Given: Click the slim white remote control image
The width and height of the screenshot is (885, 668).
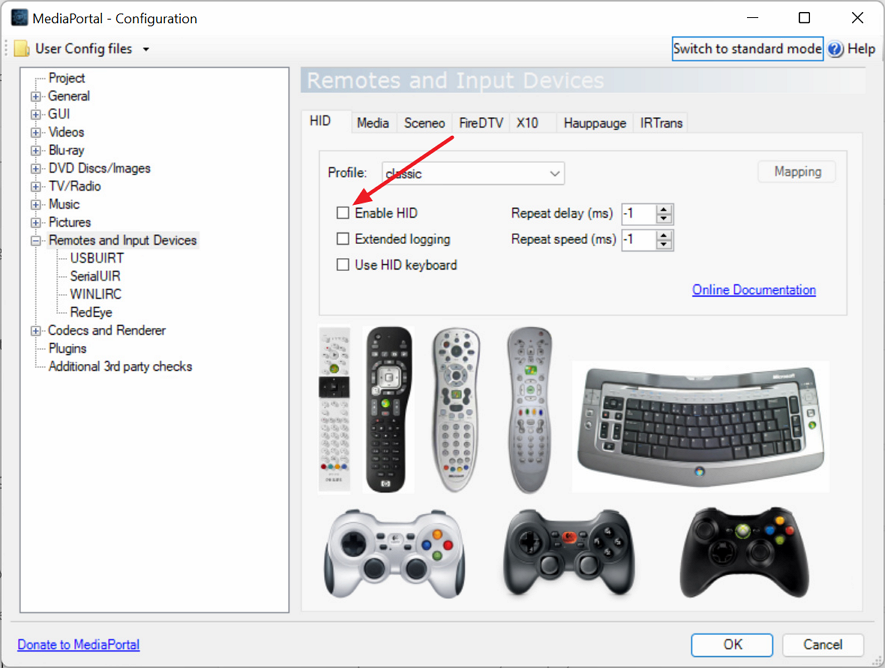Looking at the screenshot, I should pyautogui.click(x=334, y=409).
